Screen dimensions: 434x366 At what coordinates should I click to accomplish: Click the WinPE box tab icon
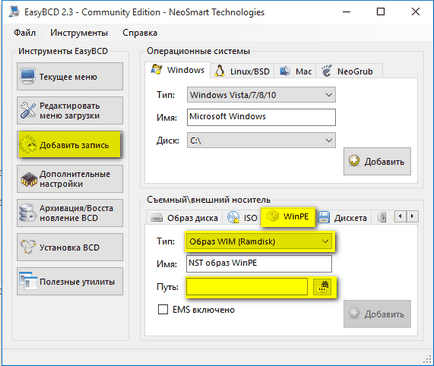click(x=273, y=216)
